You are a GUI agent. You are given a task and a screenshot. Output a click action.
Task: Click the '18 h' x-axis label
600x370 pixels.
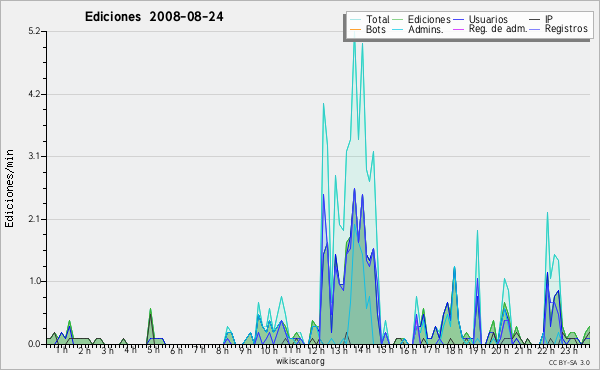click(454, 350)
